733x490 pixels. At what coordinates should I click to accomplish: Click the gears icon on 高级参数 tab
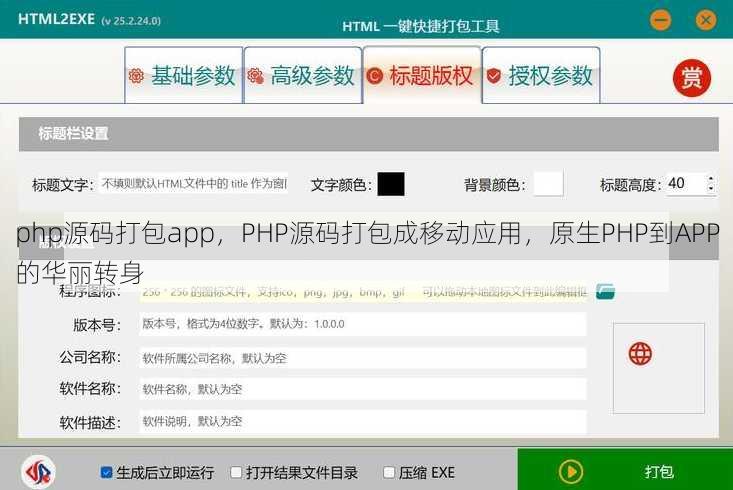(255, 76)
